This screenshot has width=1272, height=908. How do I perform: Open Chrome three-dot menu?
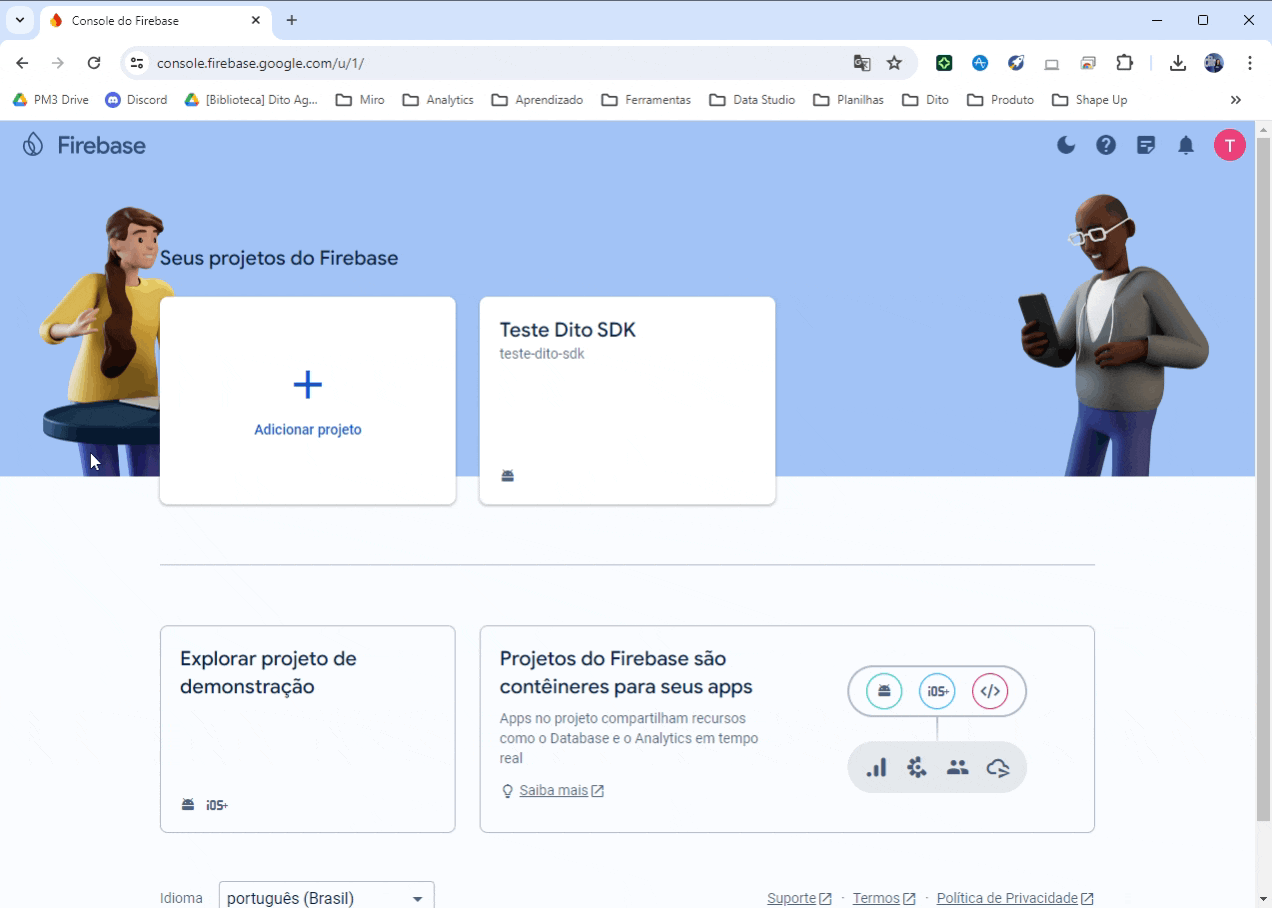click(x=1250, y=63)
